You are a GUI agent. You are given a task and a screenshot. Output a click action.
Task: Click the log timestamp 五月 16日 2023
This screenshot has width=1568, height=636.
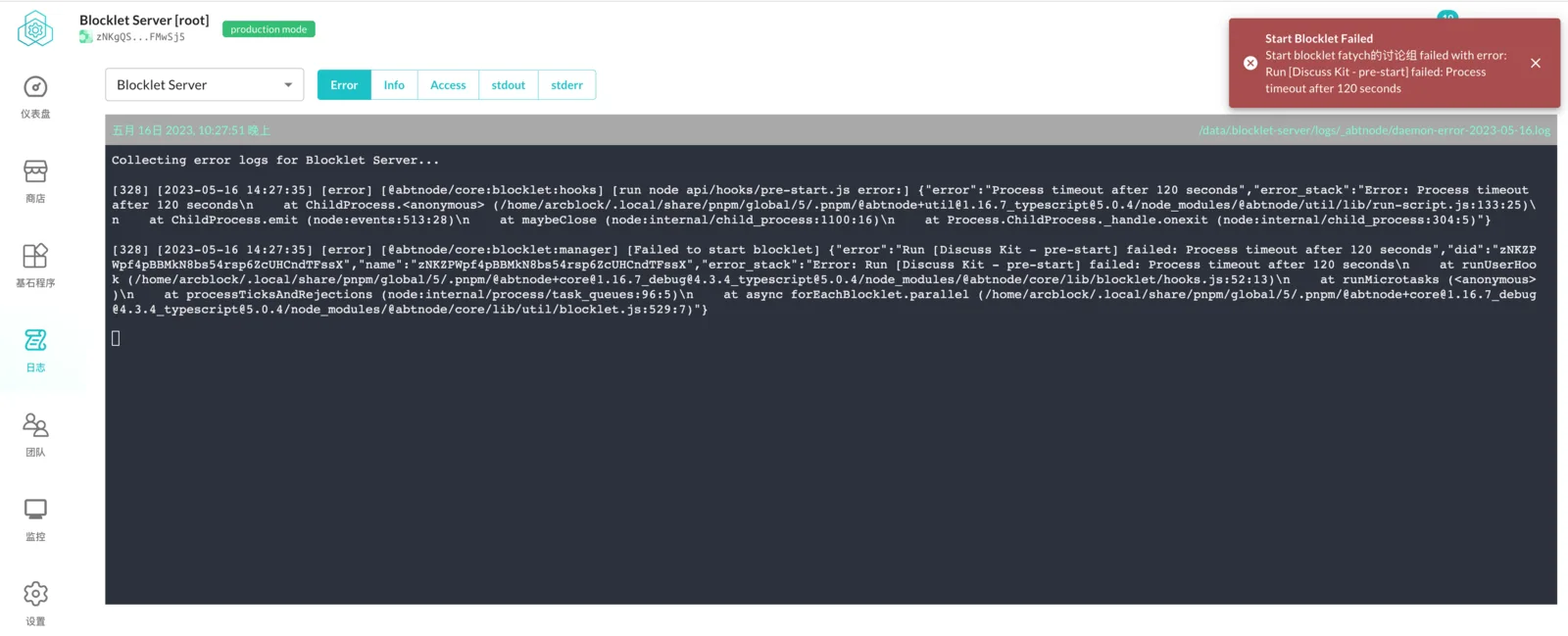(x=191, y=130)
